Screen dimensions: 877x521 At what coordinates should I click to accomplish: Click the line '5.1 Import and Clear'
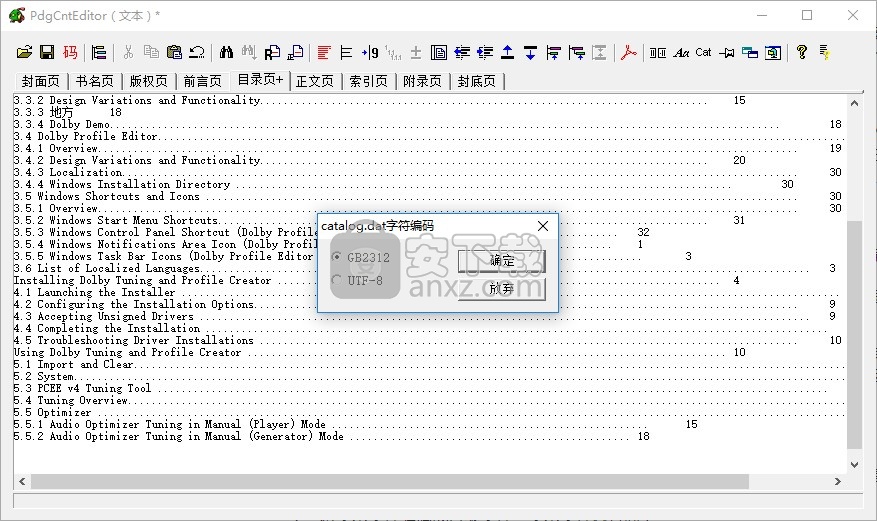(x=74, y=364)
